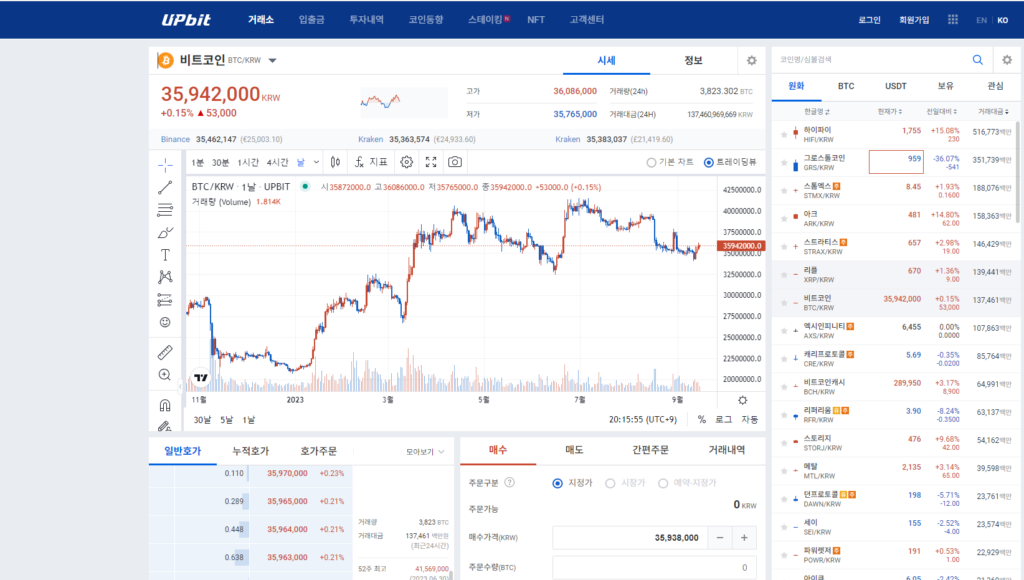Select the trend line drawing tool
1024x580 pixels.
pyautogui.click(x=165, y=187)
